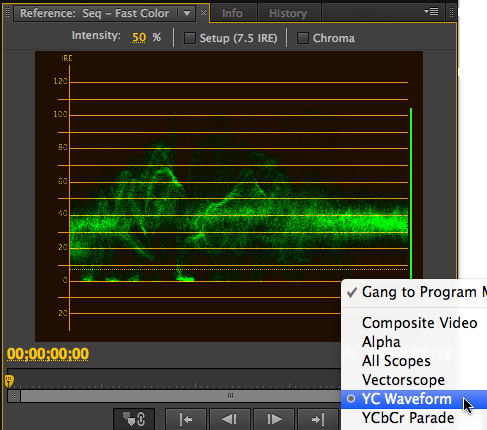487x430 pixels.
Task: Click the panel group gripper at top right
Action: pyautogui.click(x=451, y=13)
